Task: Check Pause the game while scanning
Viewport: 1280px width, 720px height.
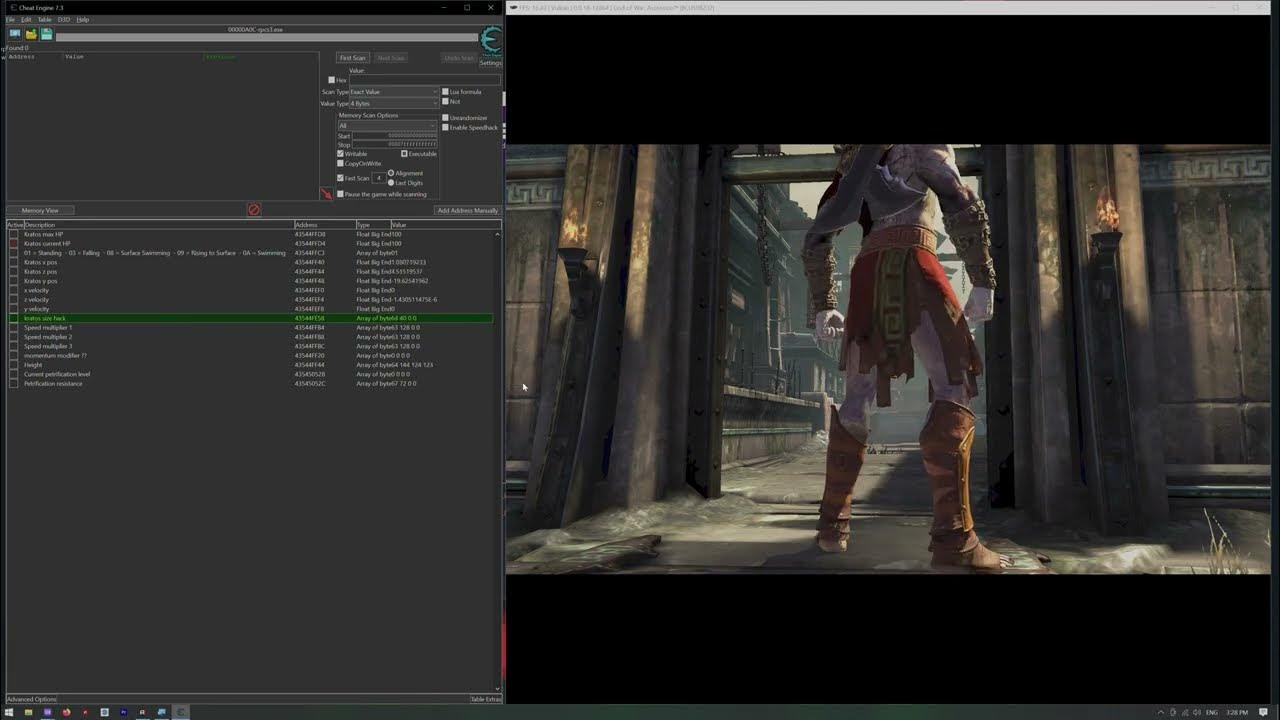Action: click(x=340, y=194)
